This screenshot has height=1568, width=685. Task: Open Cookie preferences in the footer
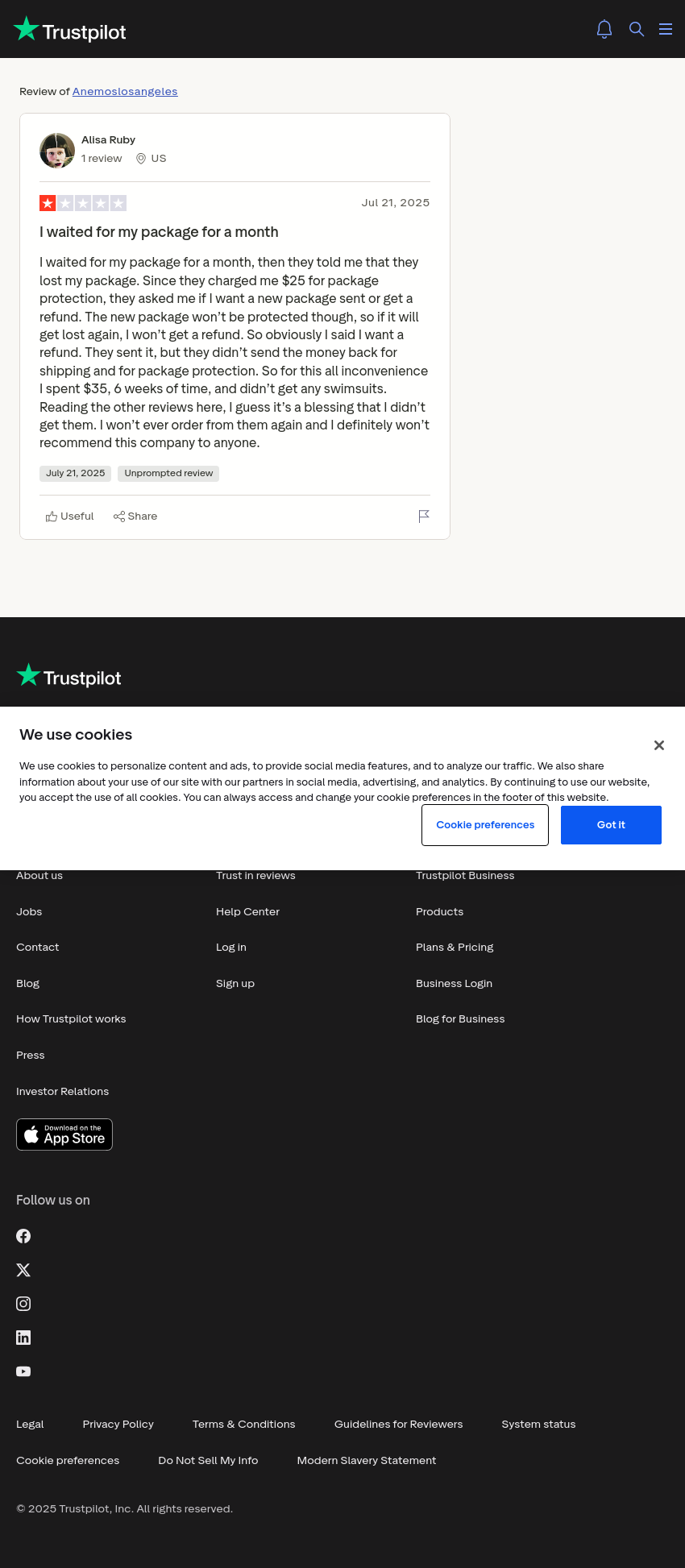click(x=68, y=1461)
